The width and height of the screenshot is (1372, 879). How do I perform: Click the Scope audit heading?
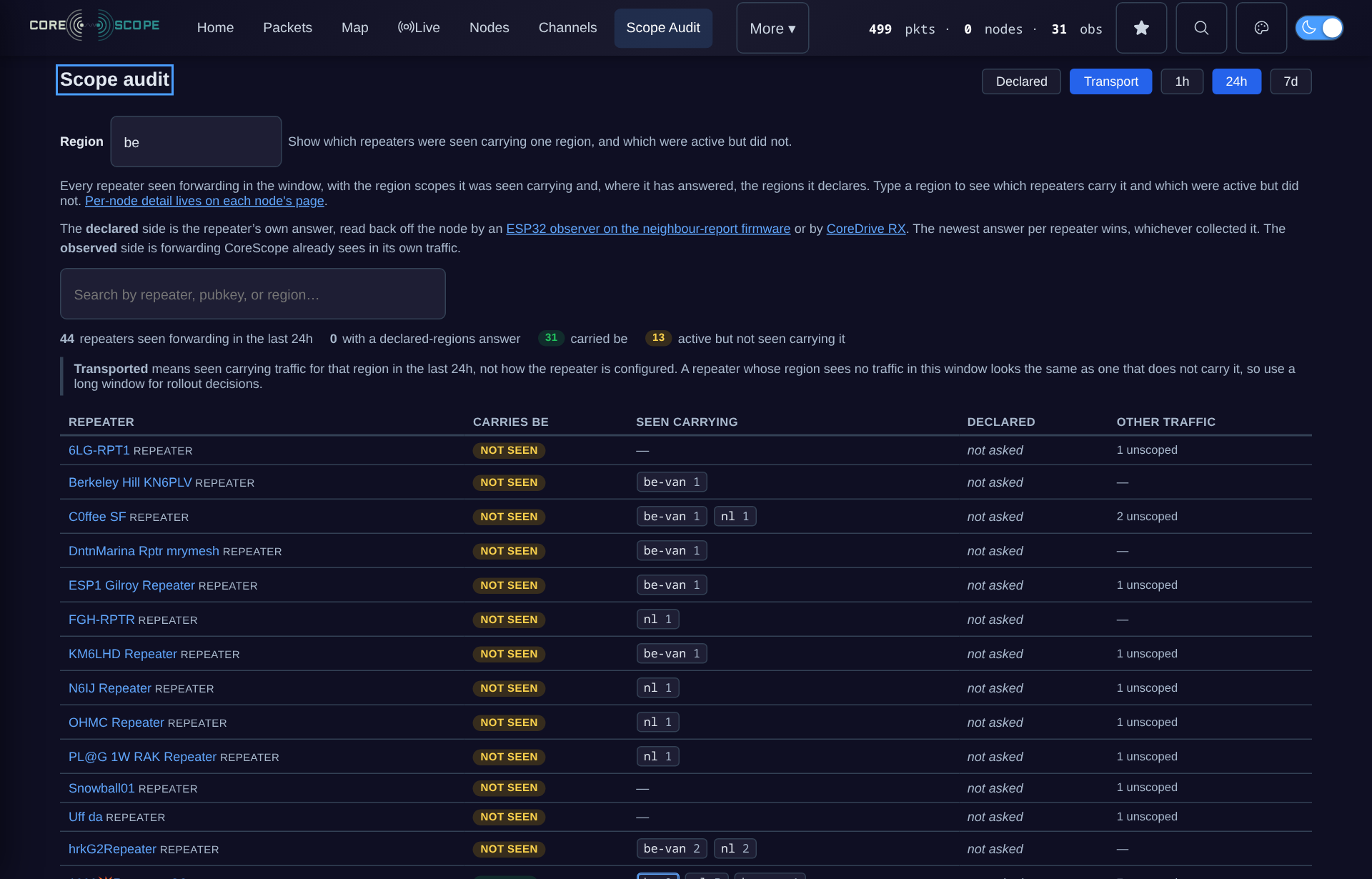114,79
